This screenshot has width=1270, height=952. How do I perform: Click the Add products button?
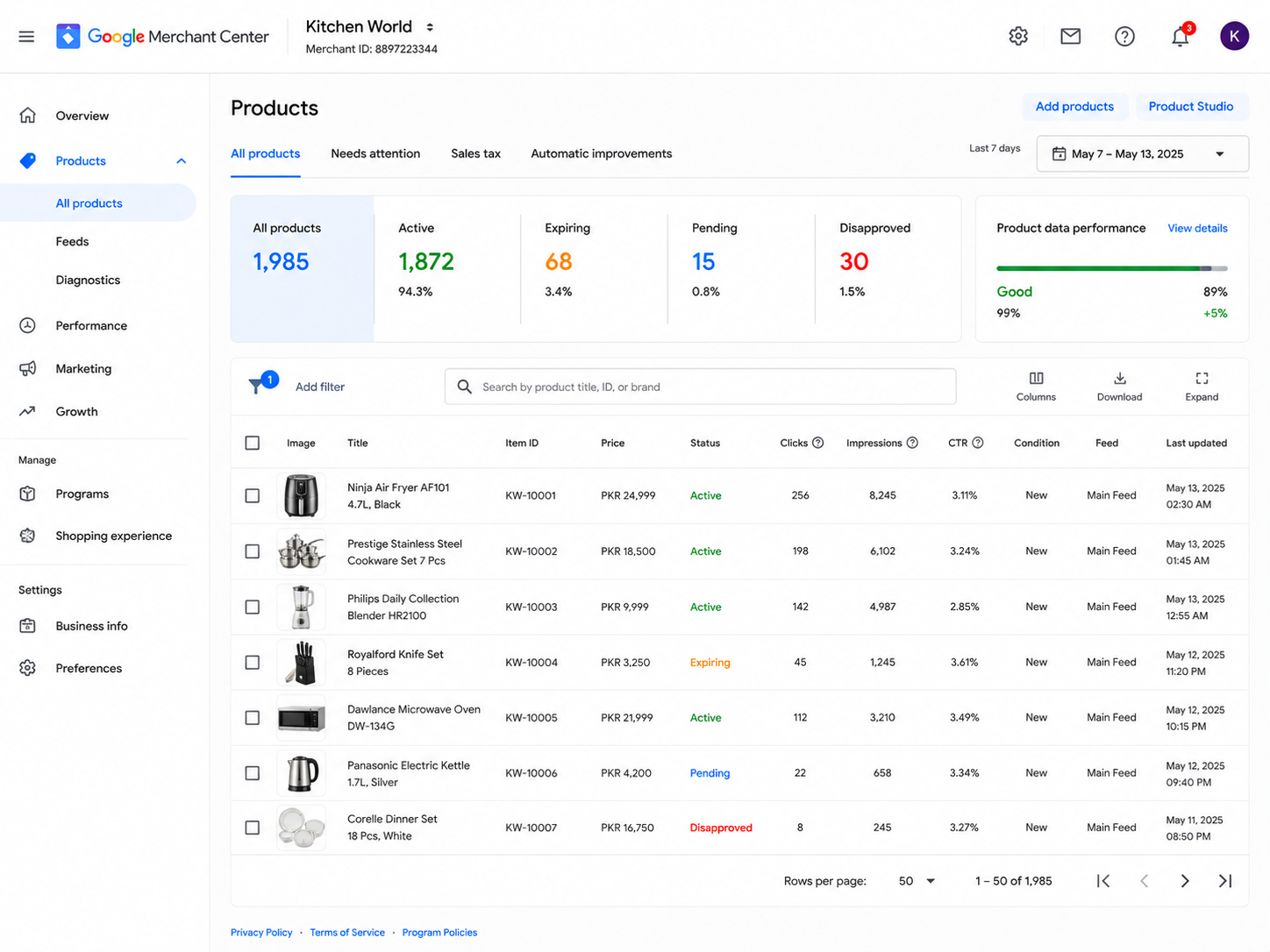[1074, 107]
